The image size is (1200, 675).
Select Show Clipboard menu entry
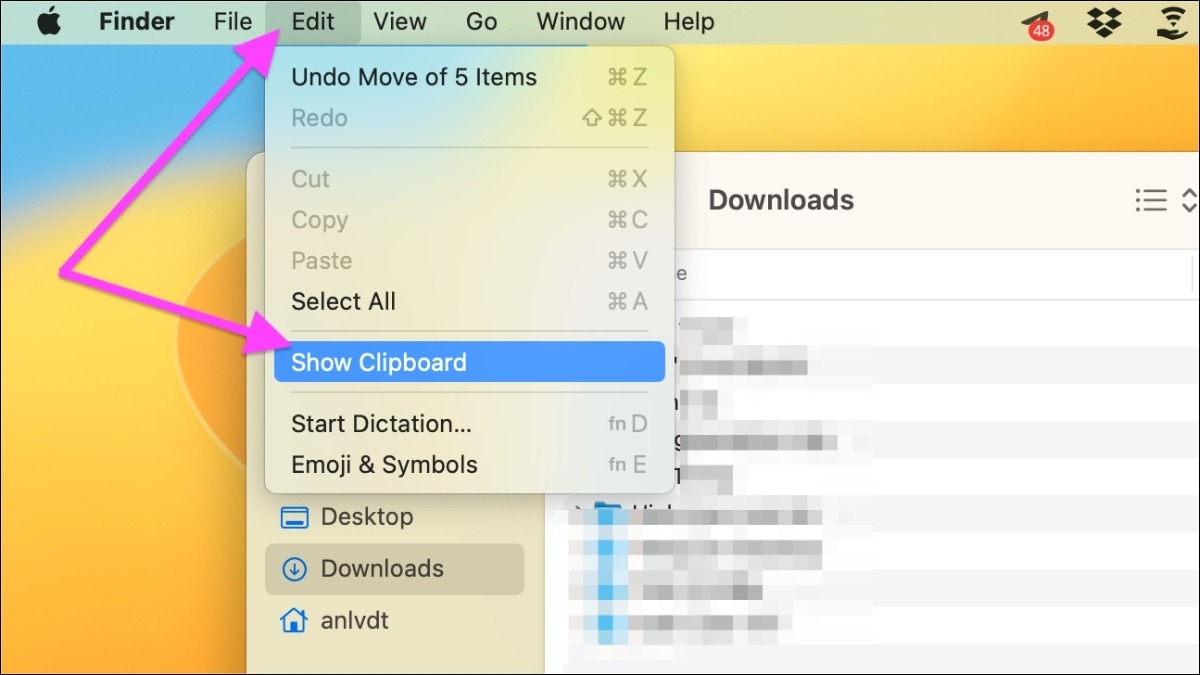[469, 362]
